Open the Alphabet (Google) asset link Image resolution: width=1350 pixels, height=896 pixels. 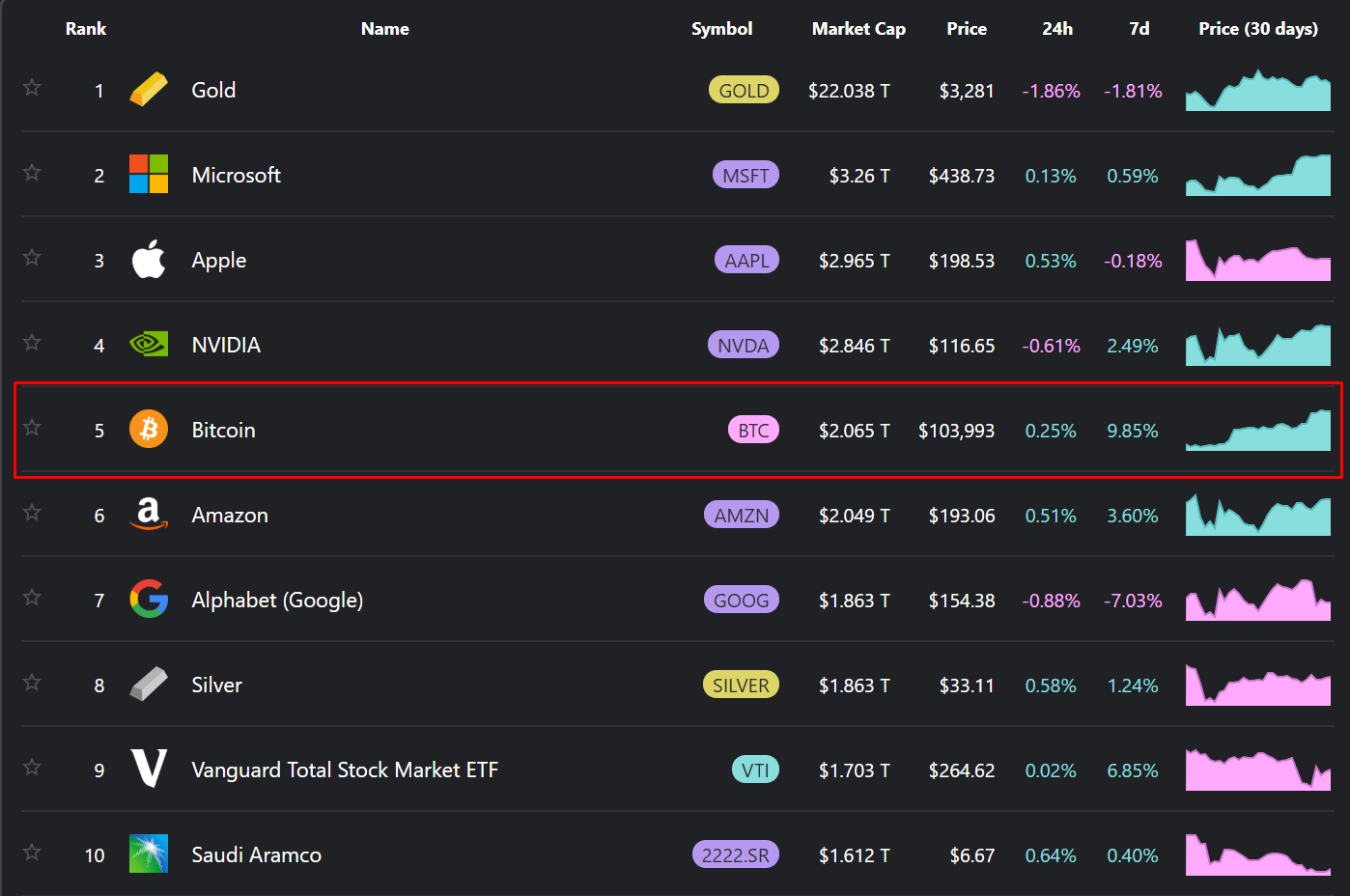277,601
